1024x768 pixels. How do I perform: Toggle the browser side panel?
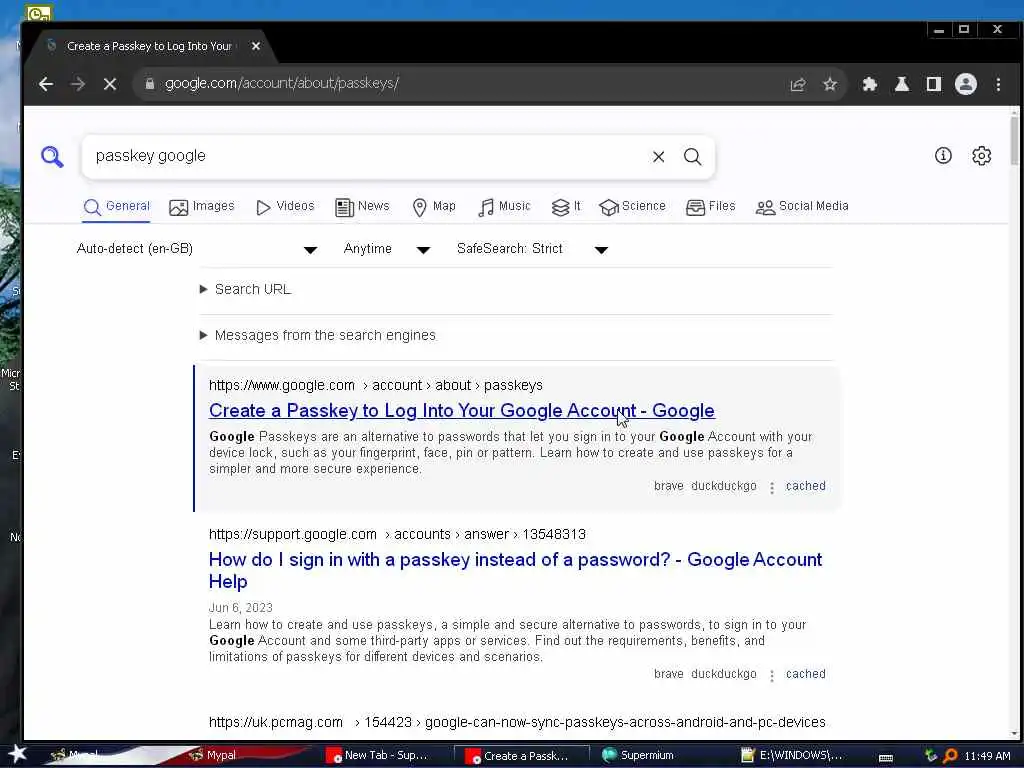tap(934, 84)
